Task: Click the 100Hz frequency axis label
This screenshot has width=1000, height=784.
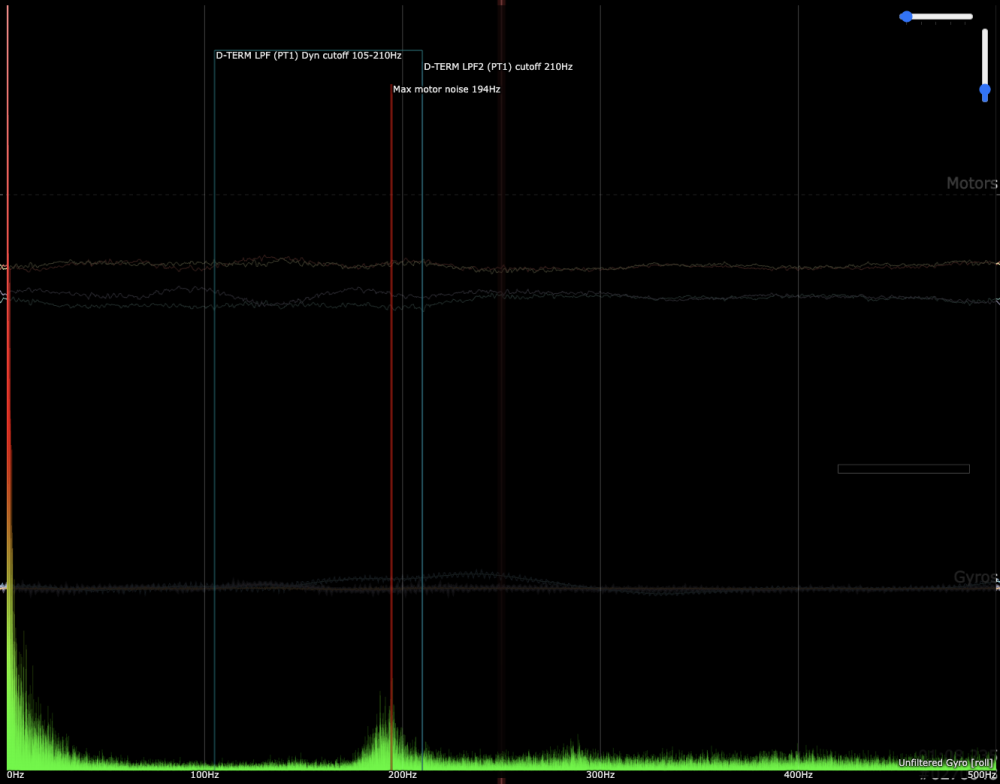Action: pyautogui.click(x=204, y=775)
